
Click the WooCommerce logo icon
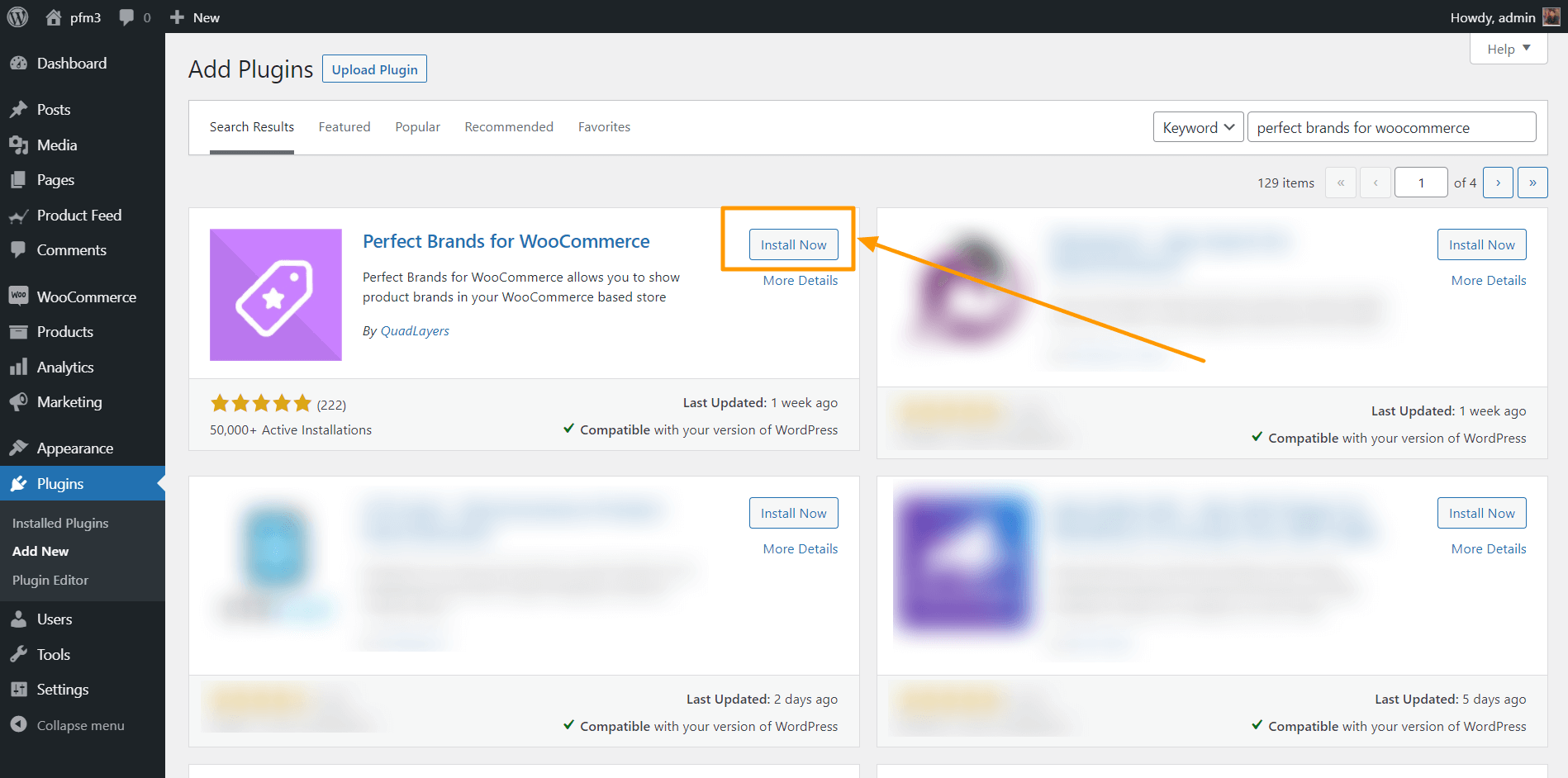pyautogui.click(x=18, y=296)
